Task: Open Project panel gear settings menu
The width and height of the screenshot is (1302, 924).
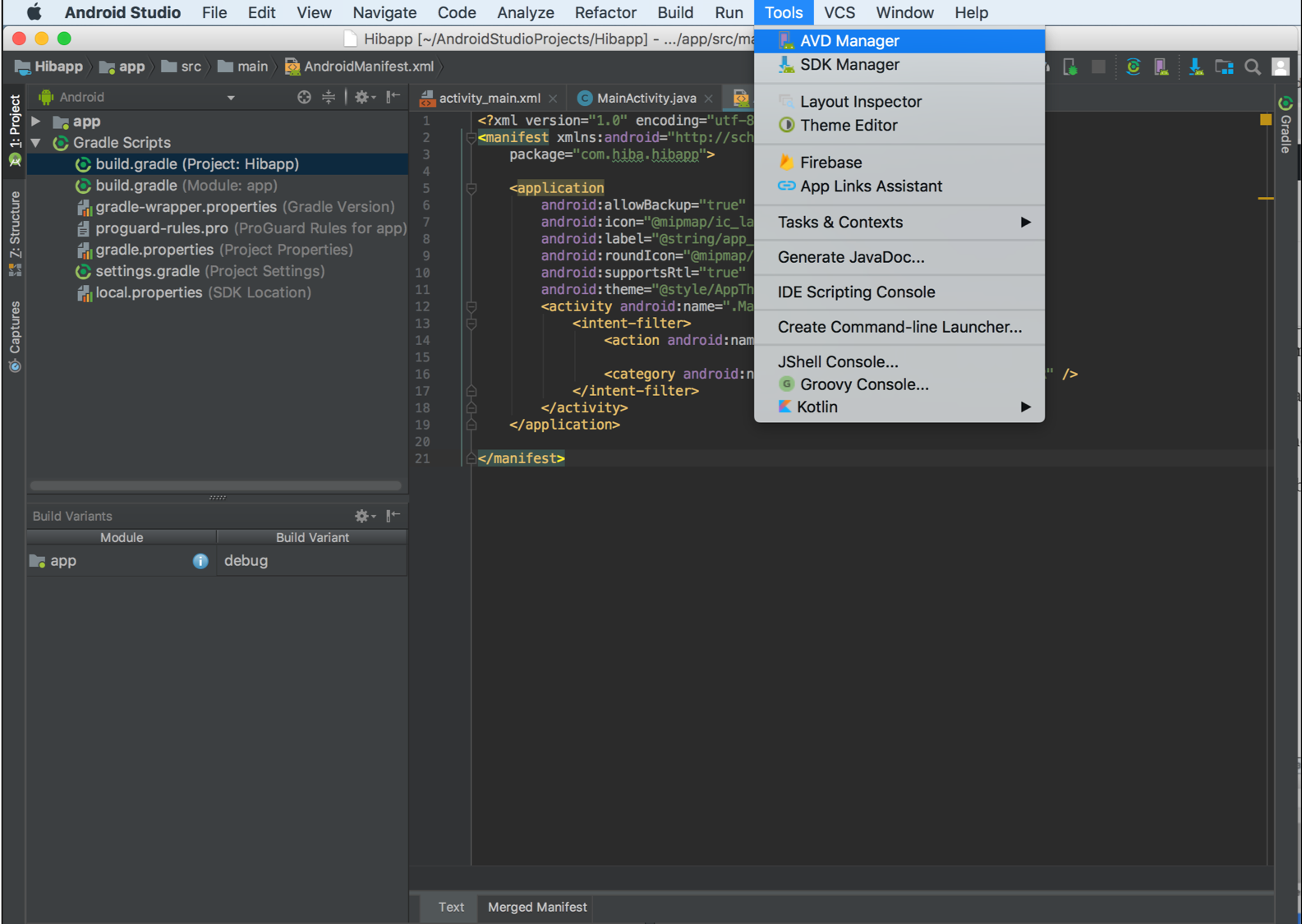Action: point(364,97)
